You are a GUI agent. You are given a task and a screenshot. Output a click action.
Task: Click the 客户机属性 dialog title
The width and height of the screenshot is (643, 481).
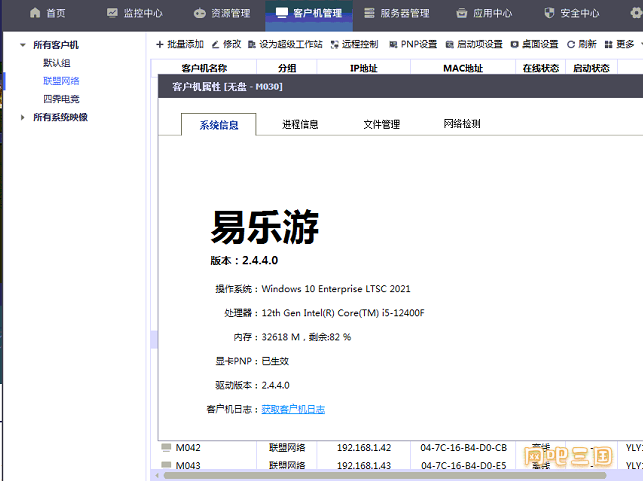click(x=227, y=87)
